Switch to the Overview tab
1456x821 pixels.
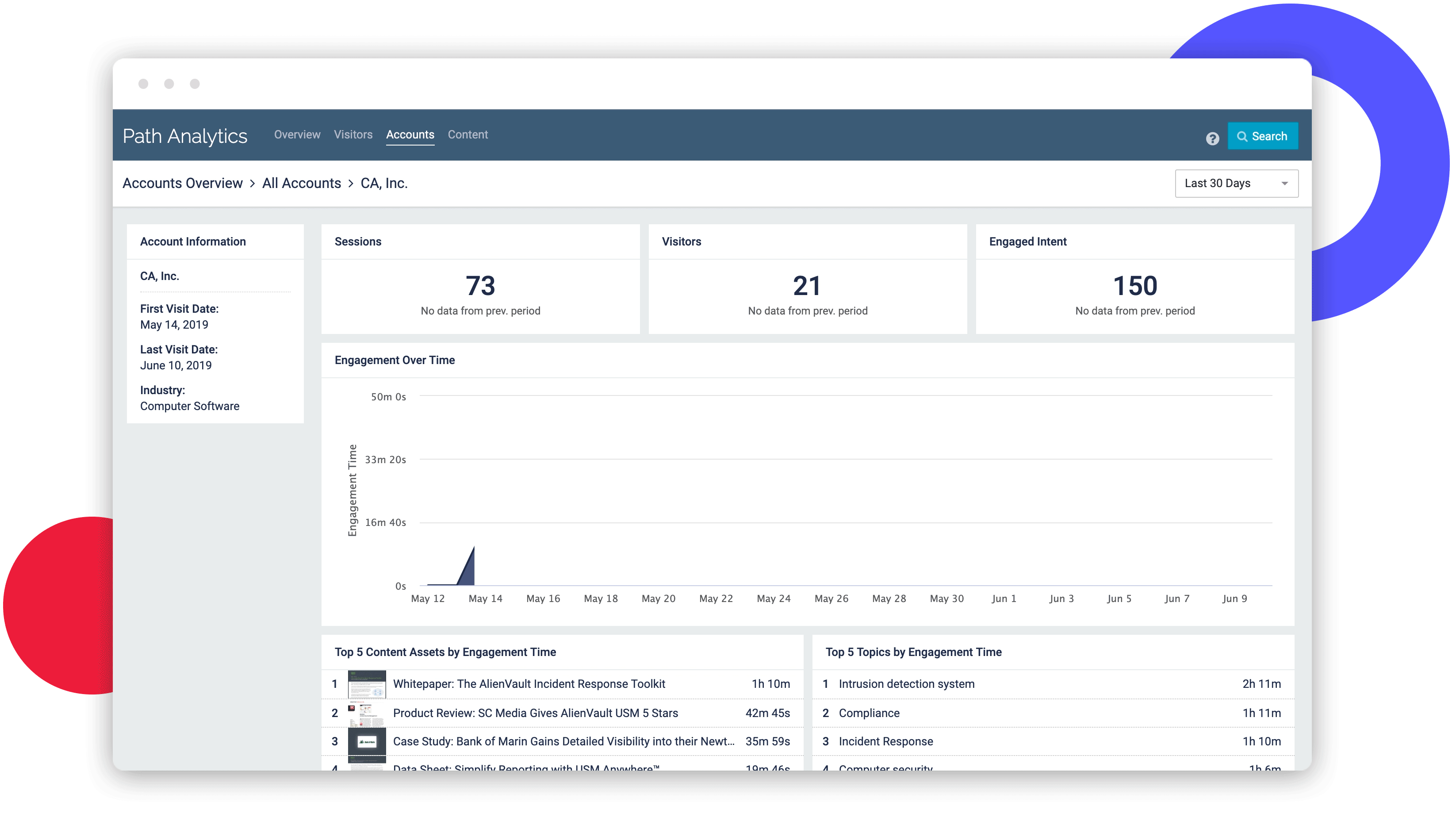click(297, 134)
